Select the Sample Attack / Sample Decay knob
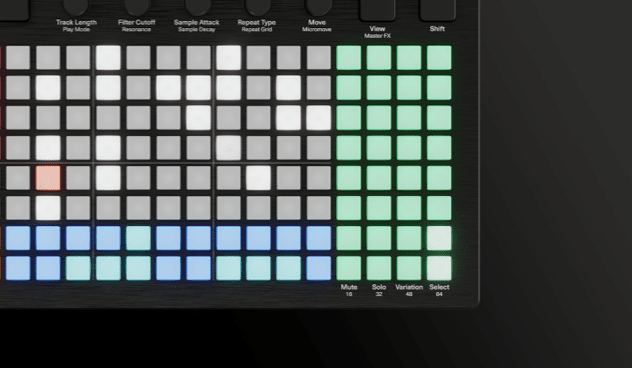Image resolution: width=632 pixels, height=368 pixels. point(197,6)
